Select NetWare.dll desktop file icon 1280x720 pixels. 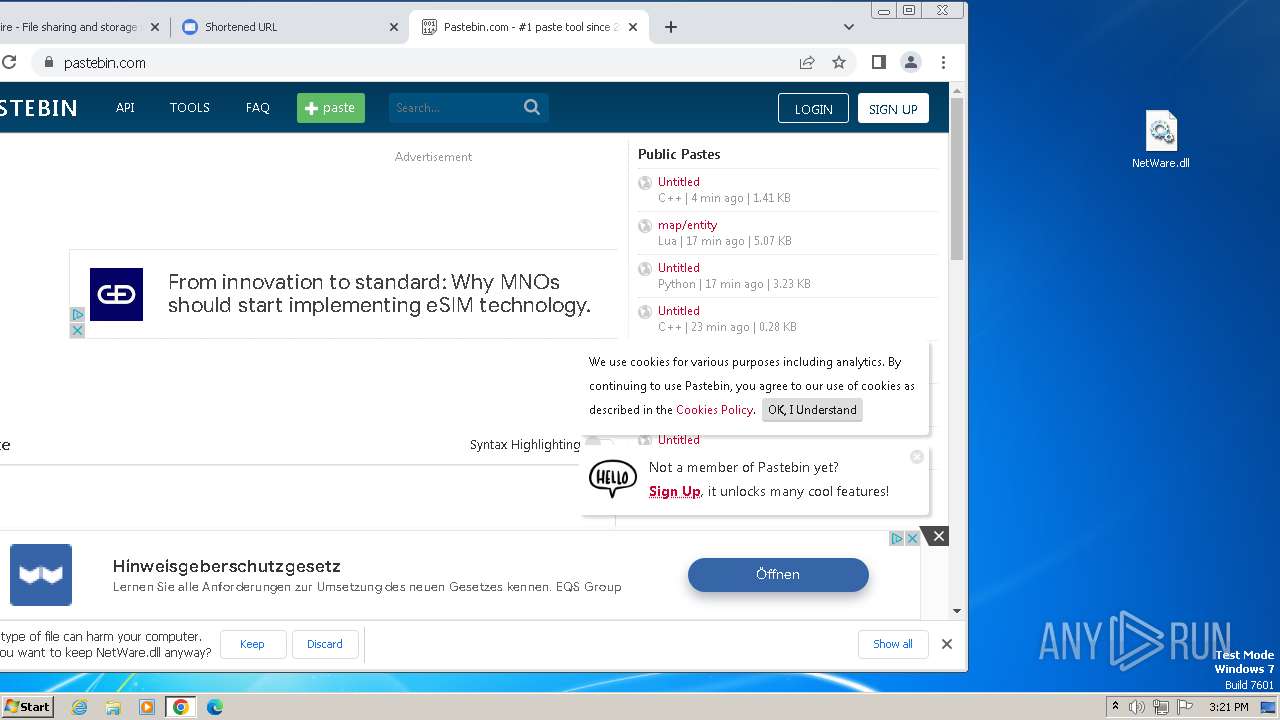click(1161, 140)
